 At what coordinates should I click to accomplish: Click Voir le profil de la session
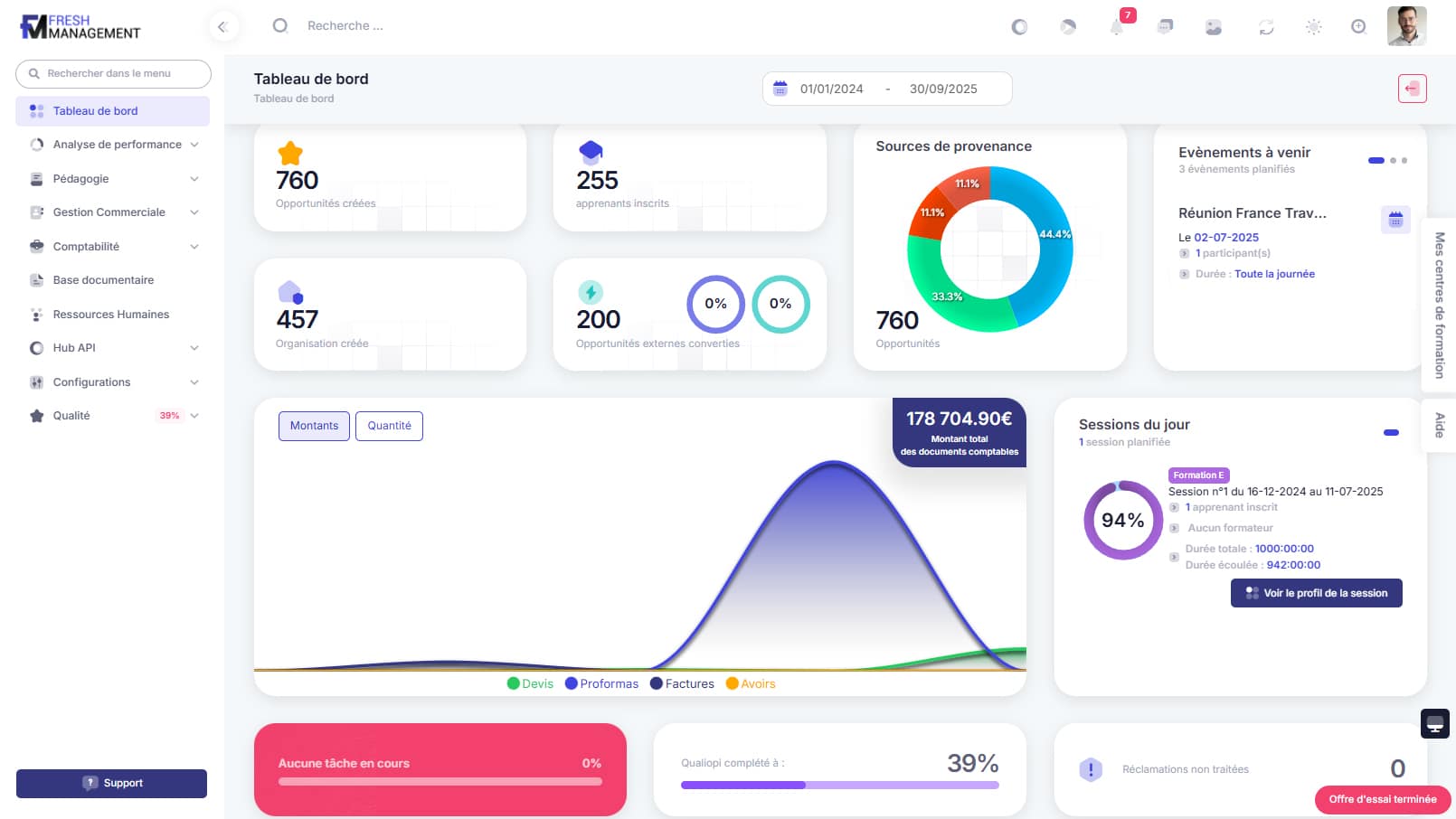coord(1316,593)
